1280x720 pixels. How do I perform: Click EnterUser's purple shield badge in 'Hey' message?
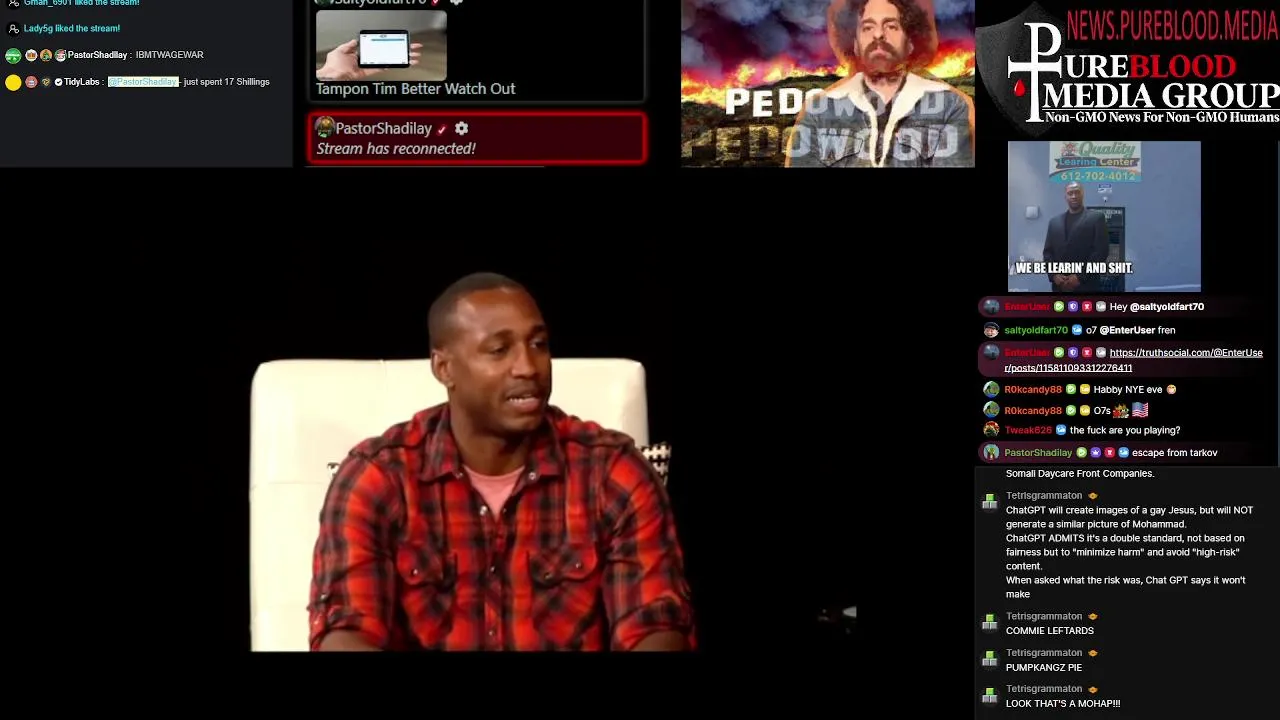click(x=1073, y=307)
